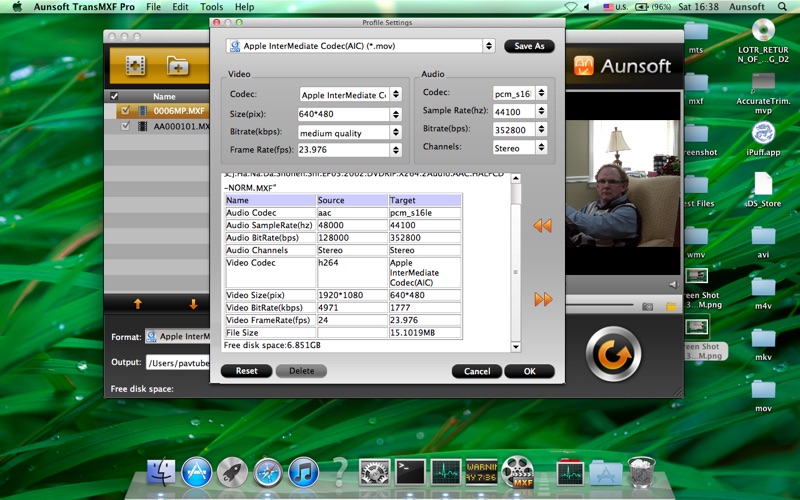Open the Edit menu in menu bar

(x=180, y=7)
